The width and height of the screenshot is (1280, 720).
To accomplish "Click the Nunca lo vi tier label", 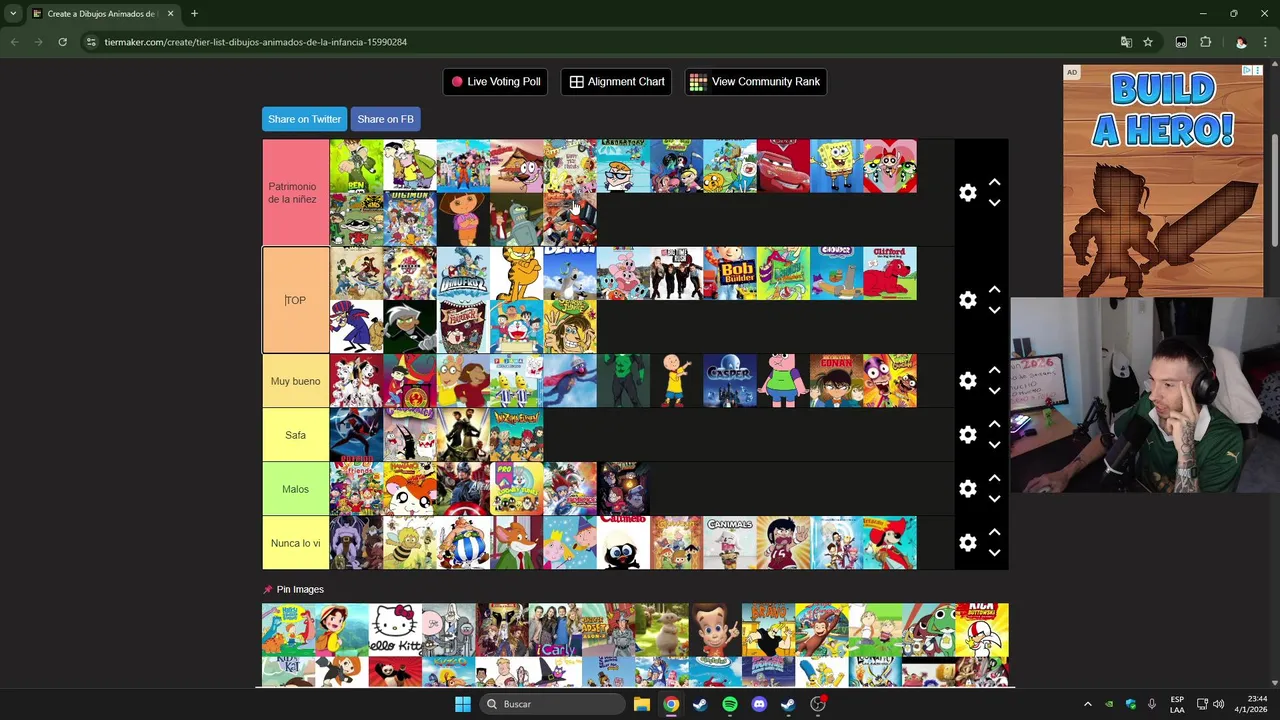I will (295, 543).
